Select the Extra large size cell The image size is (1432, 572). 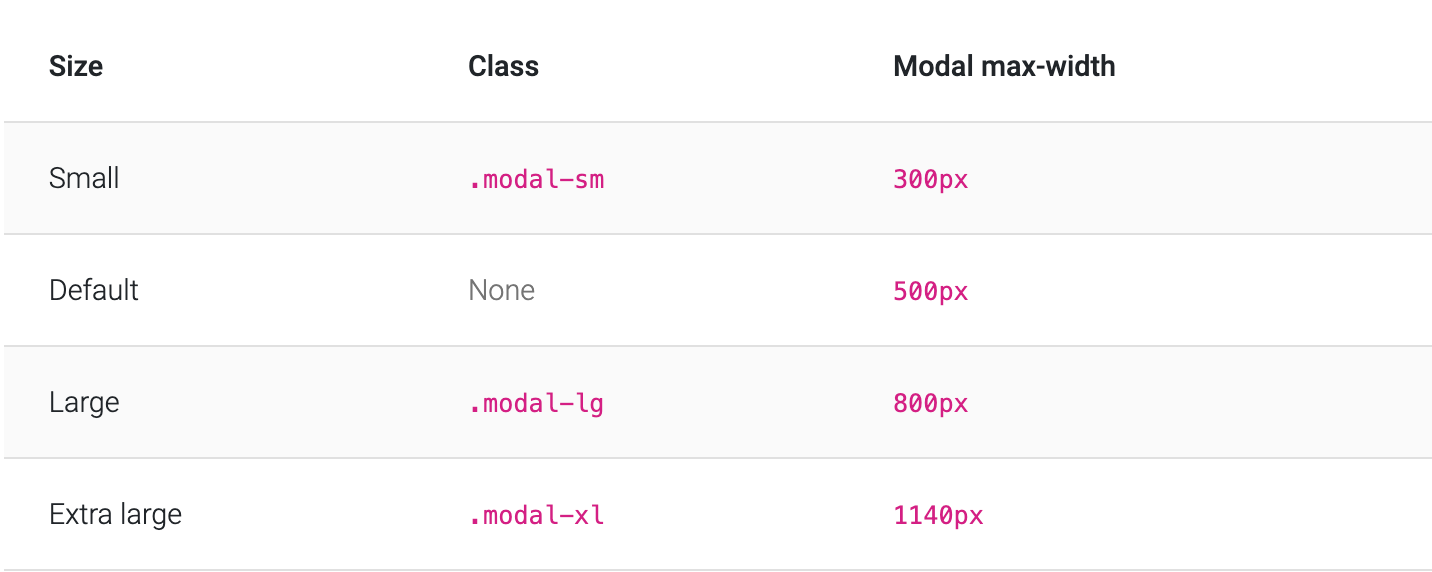pyautogui.click(x=115, y=514)
